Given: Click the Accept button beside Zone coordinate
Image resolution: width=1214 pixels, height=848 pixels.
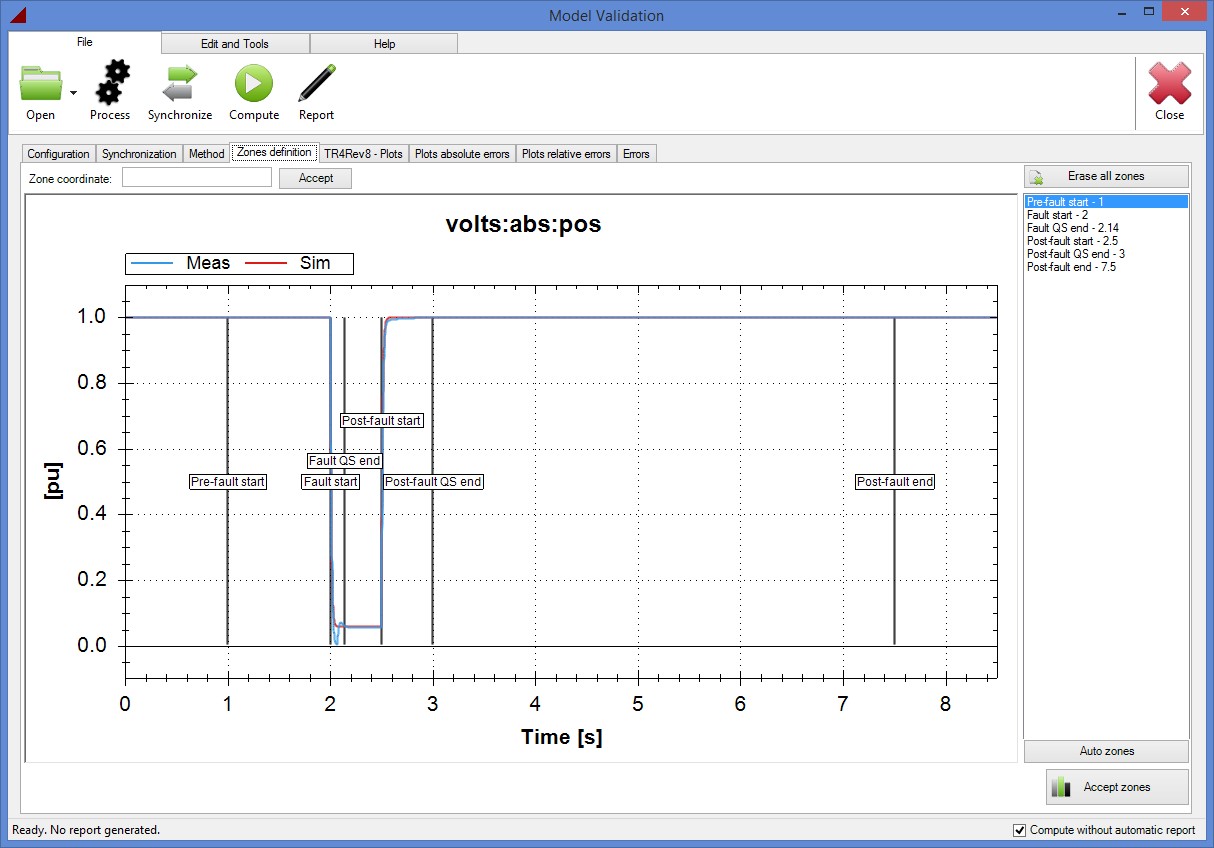Looking at the screenshot, I should pos(316,178).
